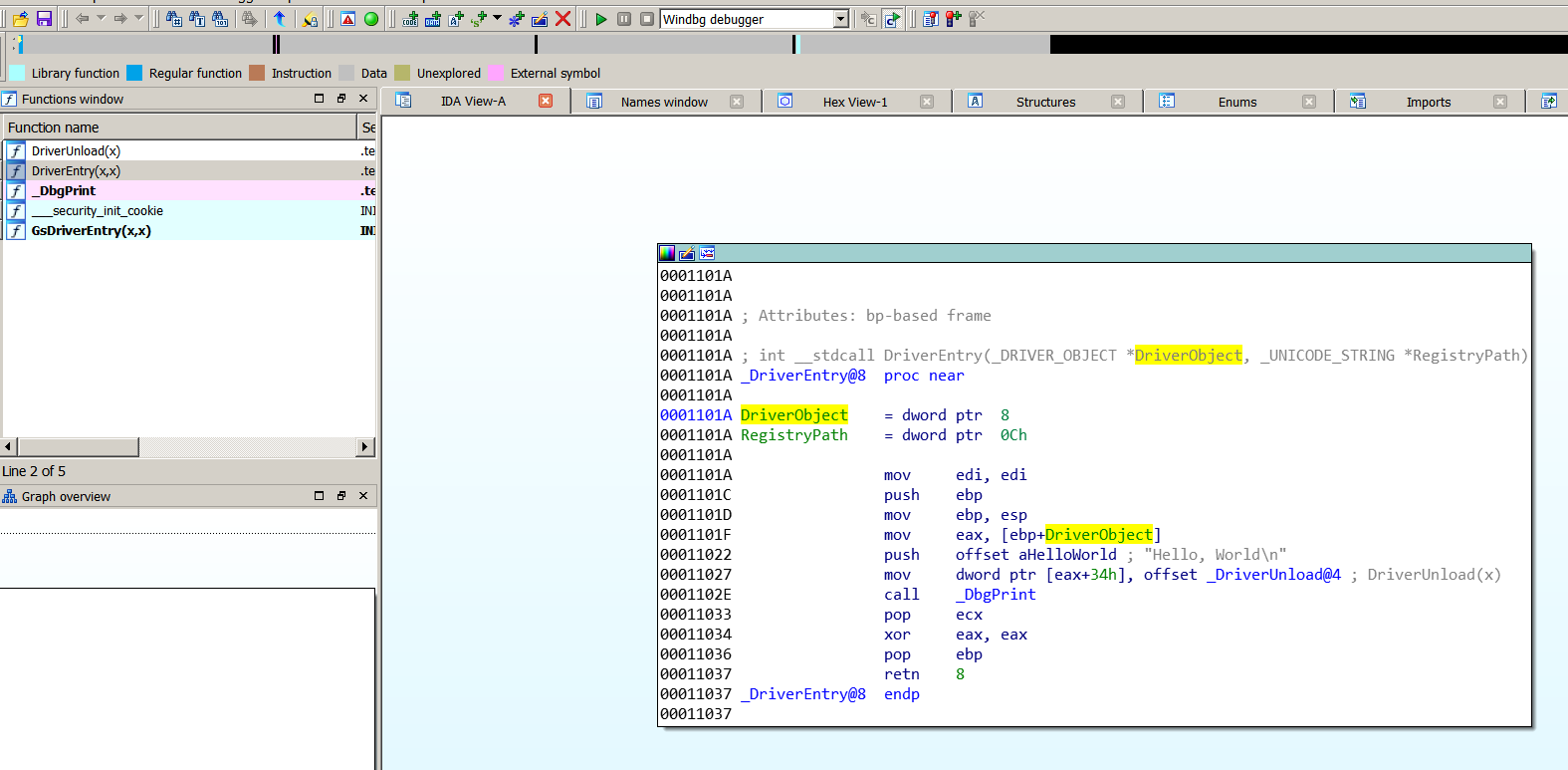Start debugger with green play button

click(x=600, y=19)
